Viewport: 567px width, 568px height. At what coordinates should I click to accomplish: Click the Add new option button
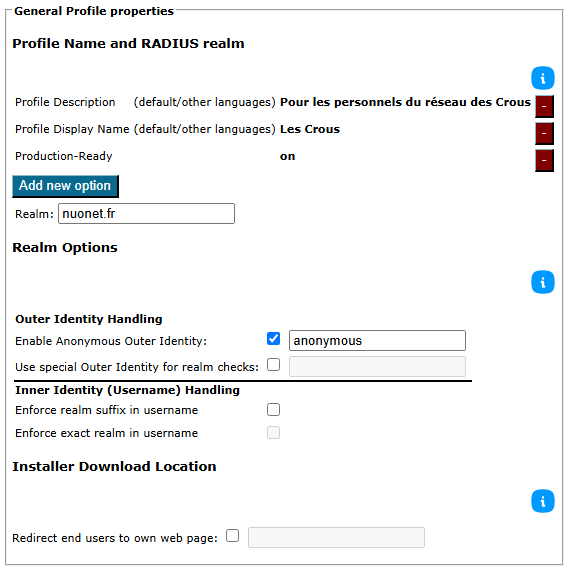pos(65,186)
